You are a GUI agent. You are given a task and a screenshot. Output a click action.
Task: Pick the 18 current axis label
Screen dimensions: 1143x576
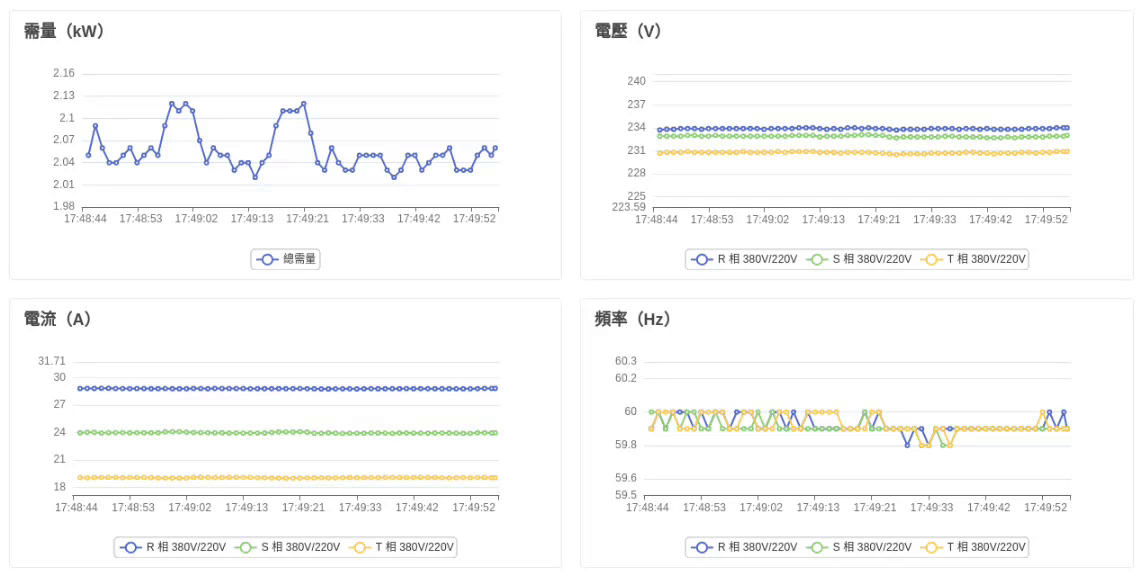coord(59,487)
